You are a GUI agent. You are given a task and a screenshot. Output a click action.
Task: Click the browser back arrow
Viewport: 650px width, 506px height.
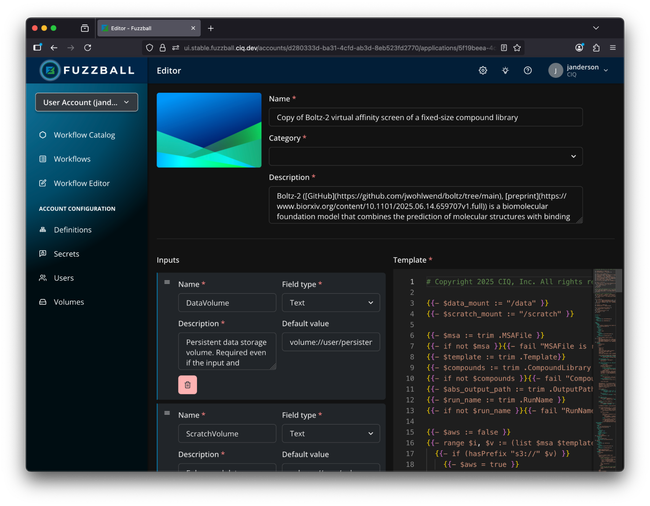click(x=54, y=48)
